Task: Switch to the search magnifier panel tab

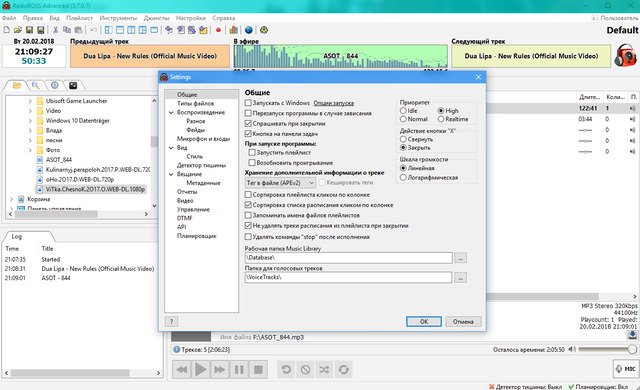Action: click(x=36, y=85)
